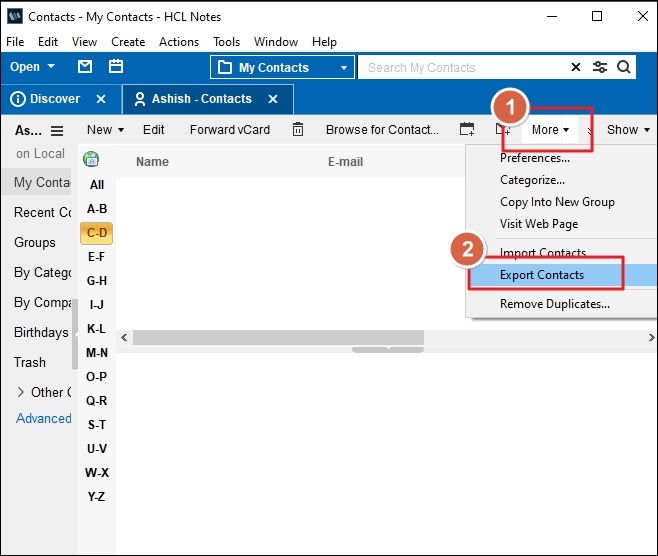Viewport: 658px width, 556px height.
Task: Filter contacts by E-F
Action: tap(97, 257)
